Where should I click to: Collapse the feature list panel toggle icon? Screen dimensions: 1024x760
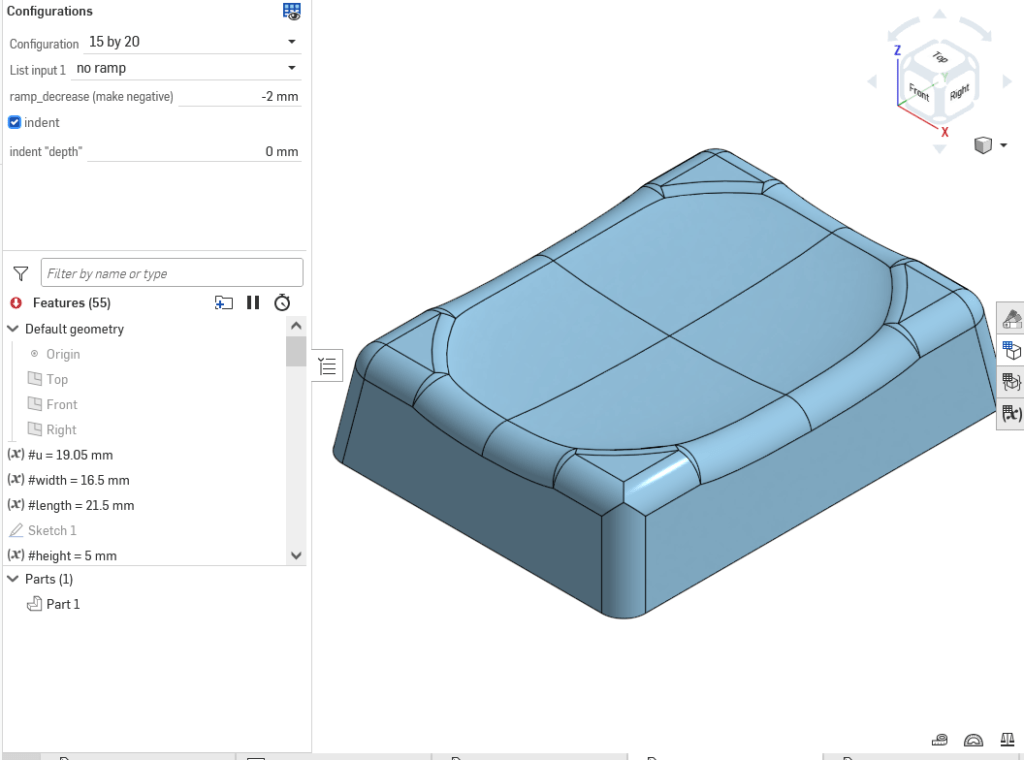[327, 366]
